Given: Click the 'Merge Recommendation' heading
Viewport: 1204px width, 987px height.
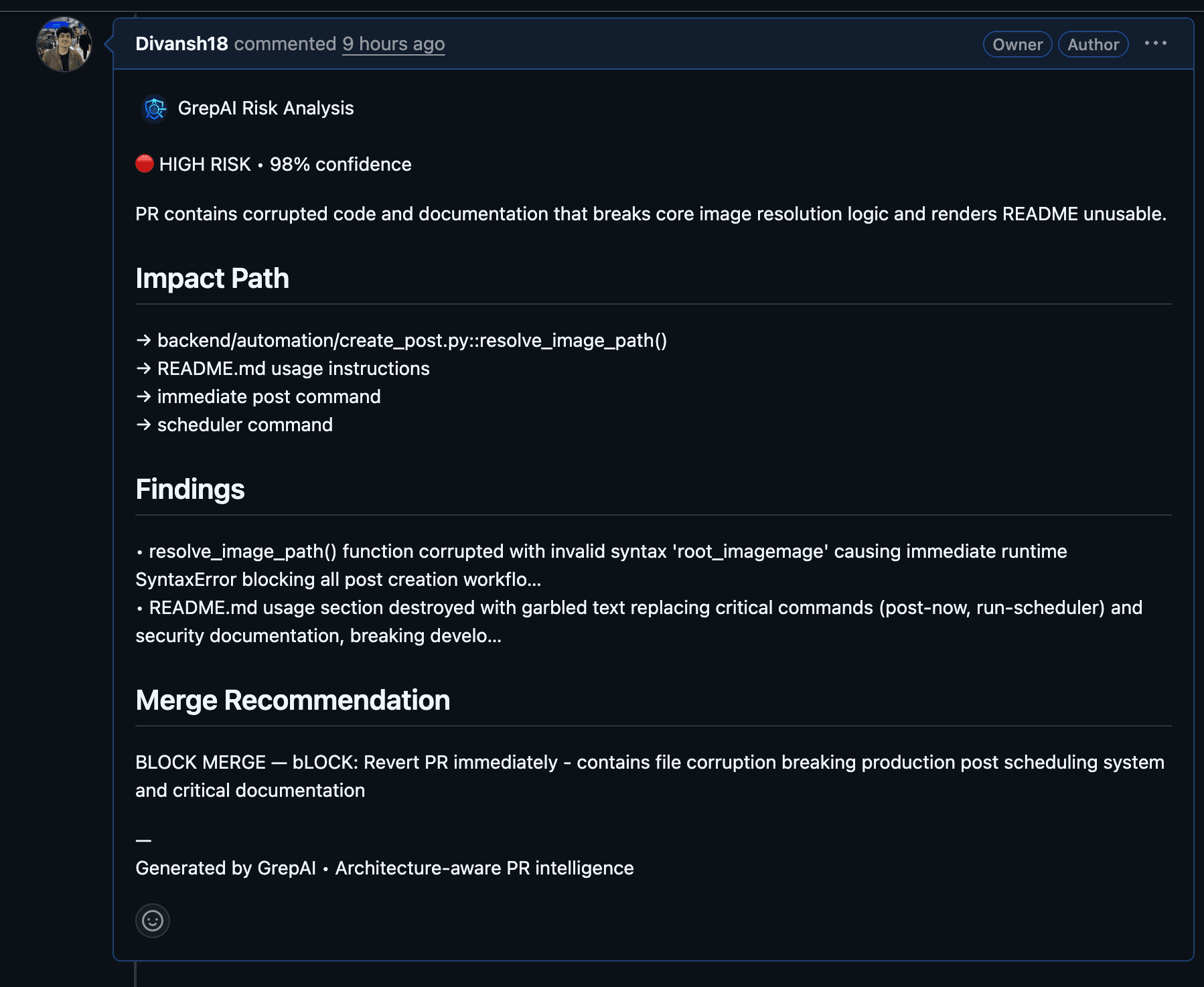Looking at the screenshot, I should coord(293,700).
